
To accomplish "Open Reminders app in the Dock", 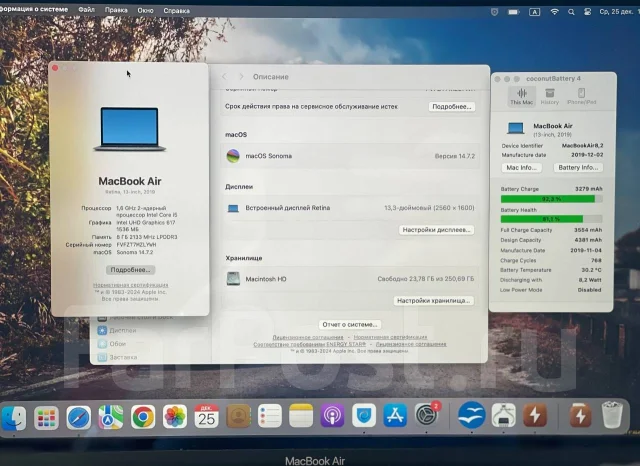I will (x=270, y=416).
